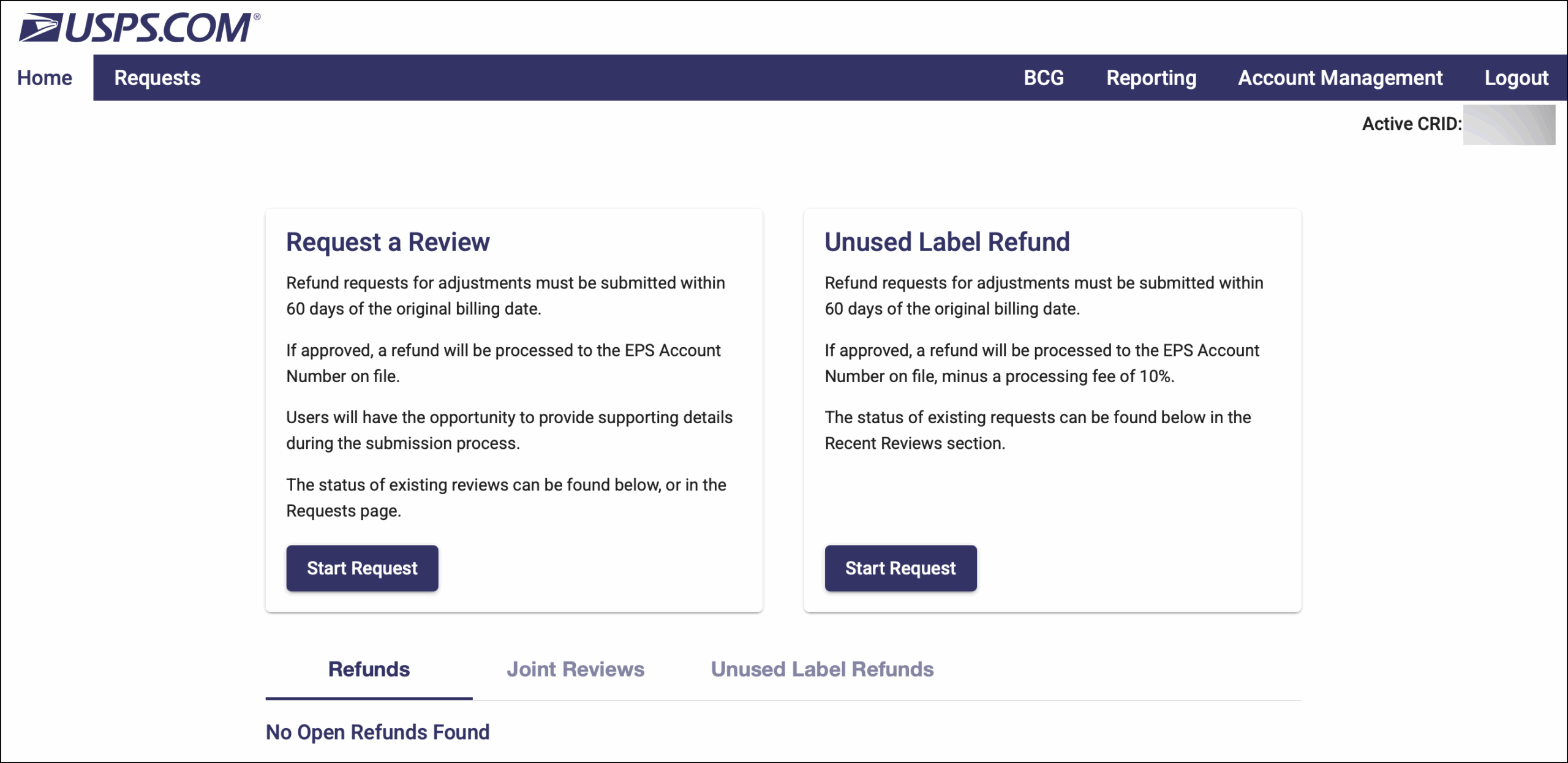
Task: Open the Requests menu item
Action: point(157,78)
